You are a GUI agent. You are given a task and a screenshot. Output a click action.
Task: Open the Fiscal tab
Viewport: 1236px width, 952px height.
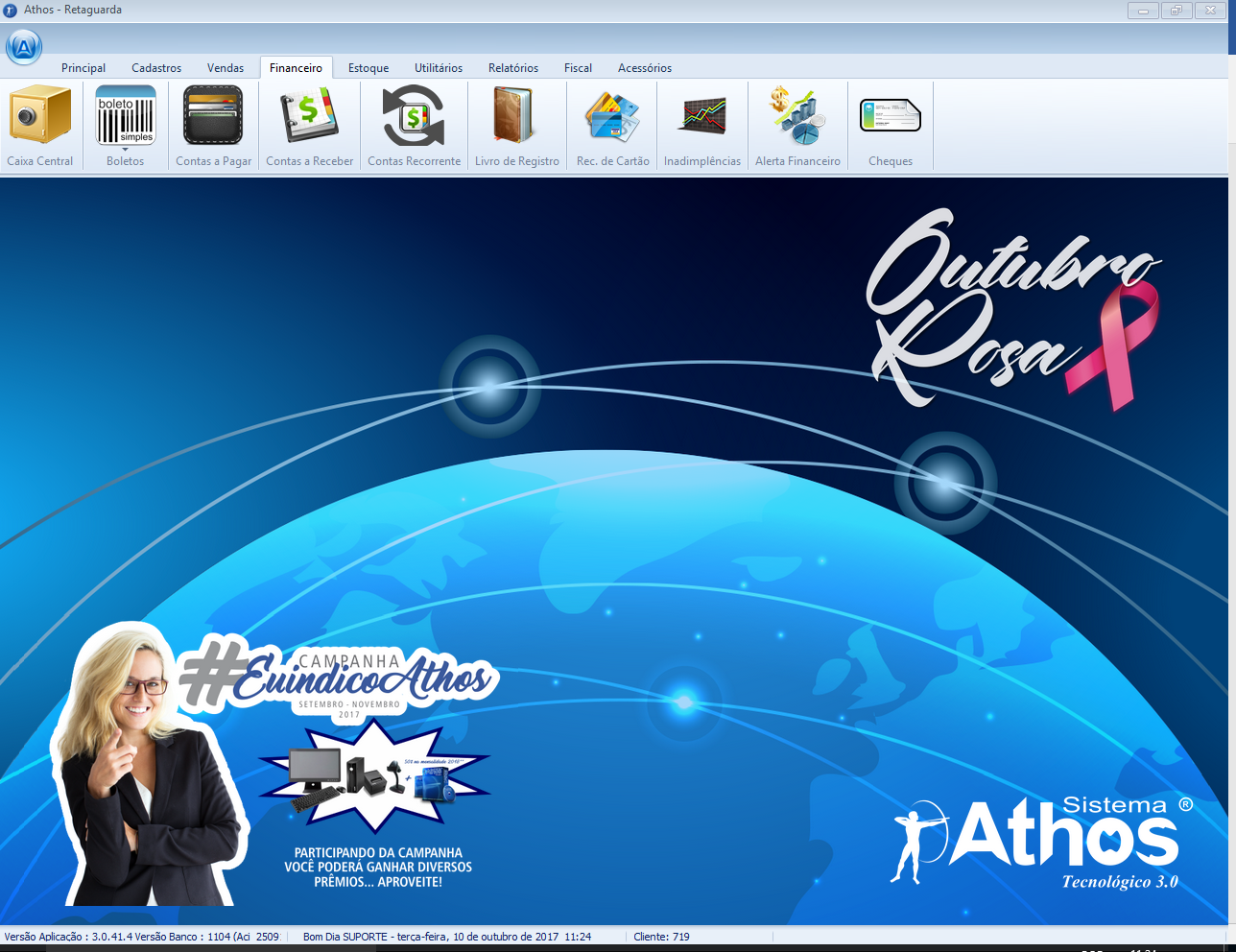click(578, 68)
